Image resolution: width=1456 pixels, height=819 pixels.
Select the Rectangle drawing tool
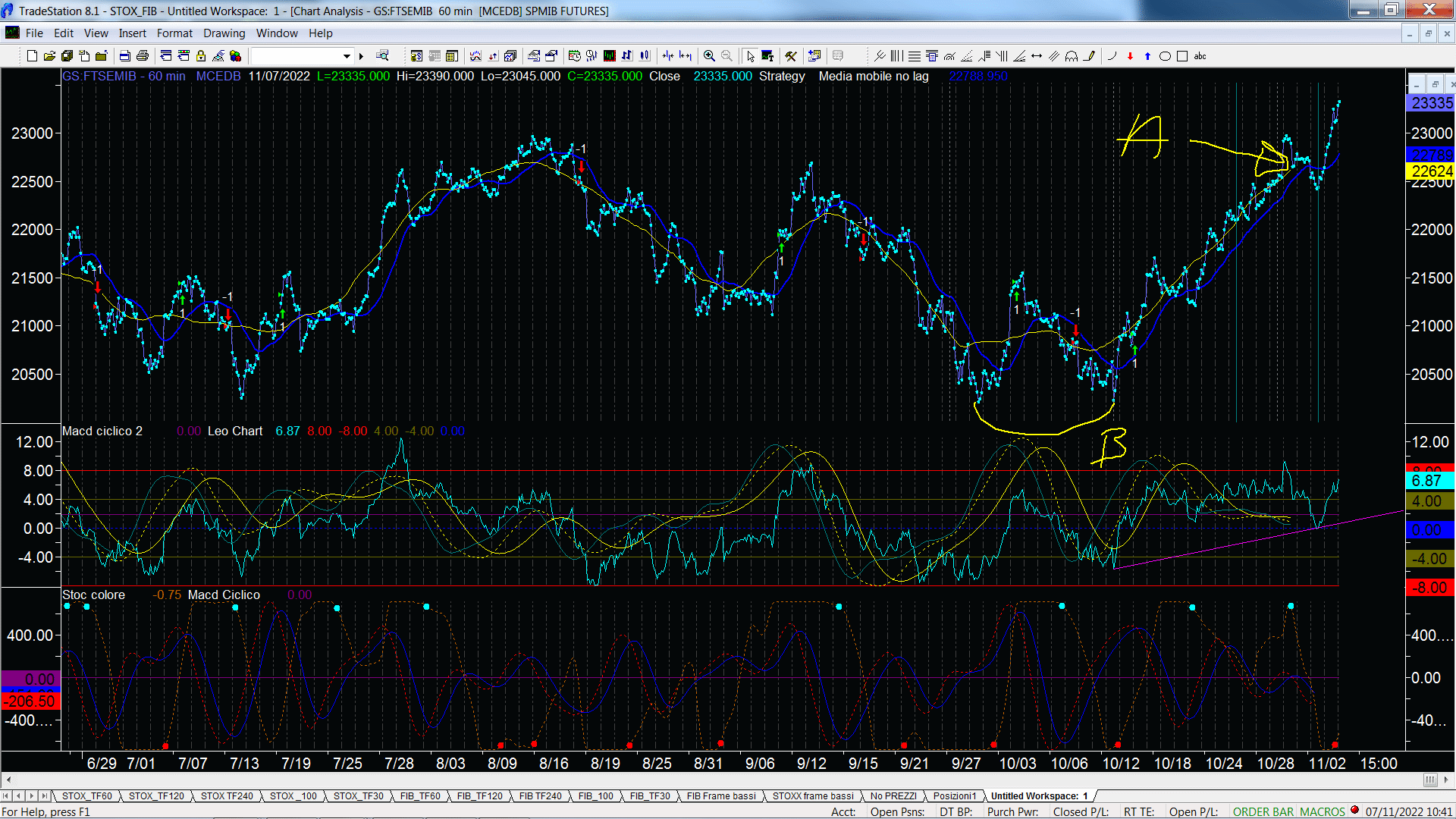coord(1182,56)
